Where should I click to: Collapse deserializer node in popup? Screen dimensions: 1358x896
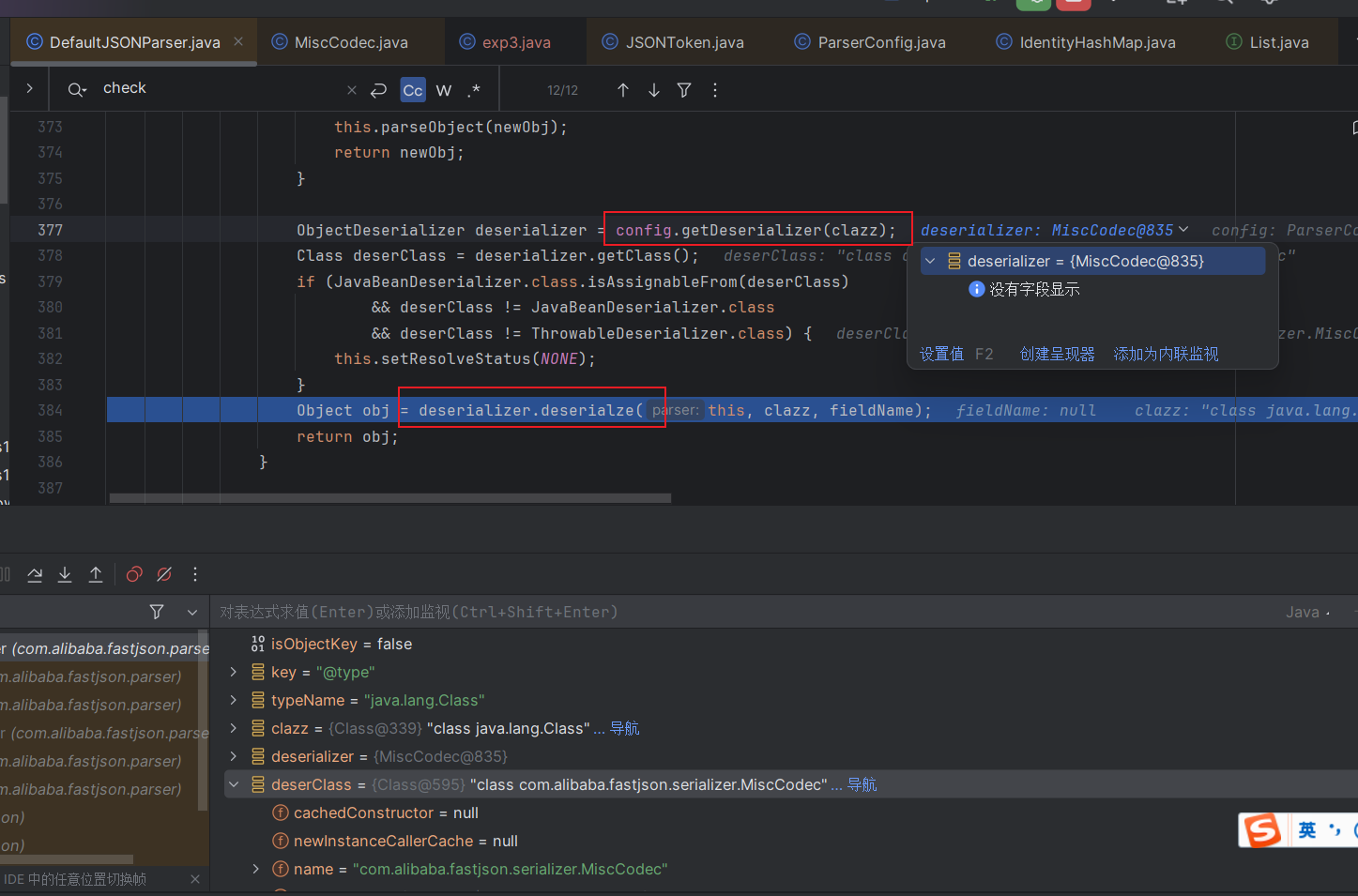pyautogui.click(x=930, y=261)
